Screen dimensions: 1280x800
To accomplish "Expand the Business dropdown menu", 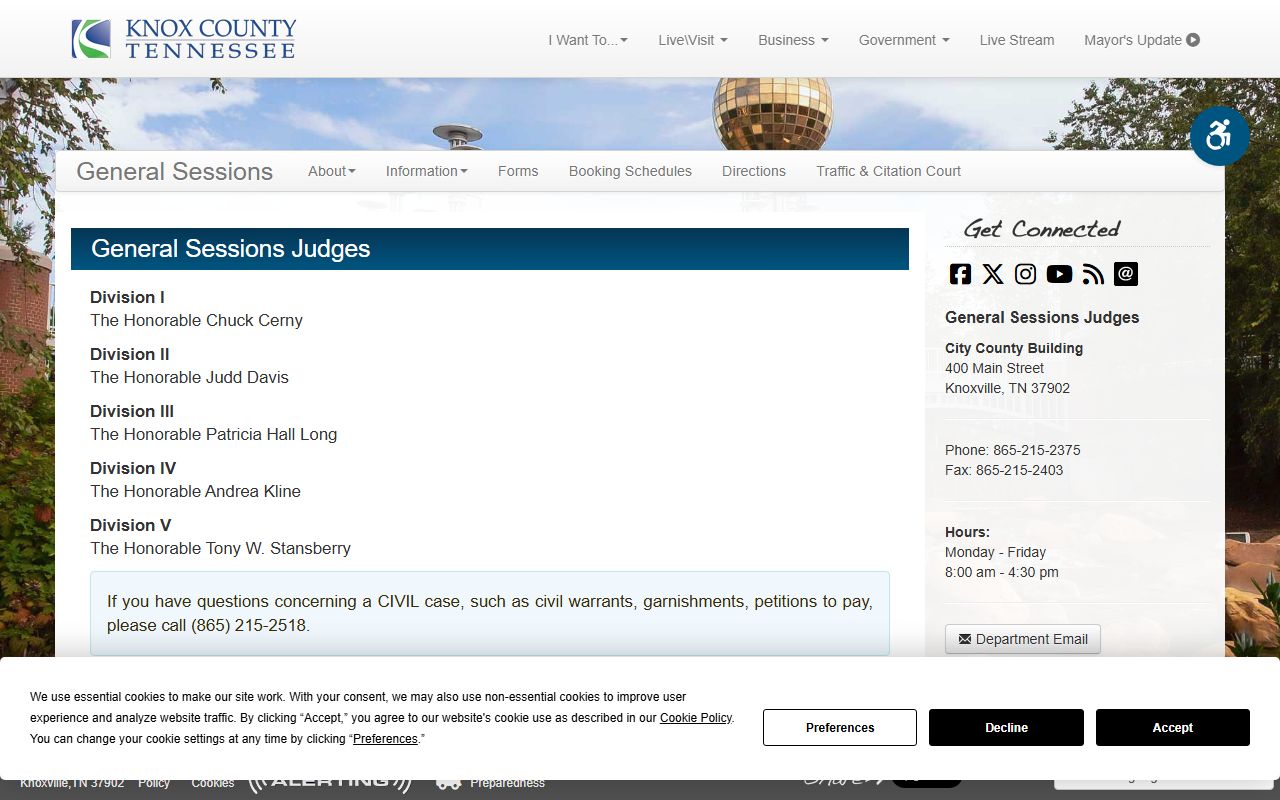I will [793, 40].
